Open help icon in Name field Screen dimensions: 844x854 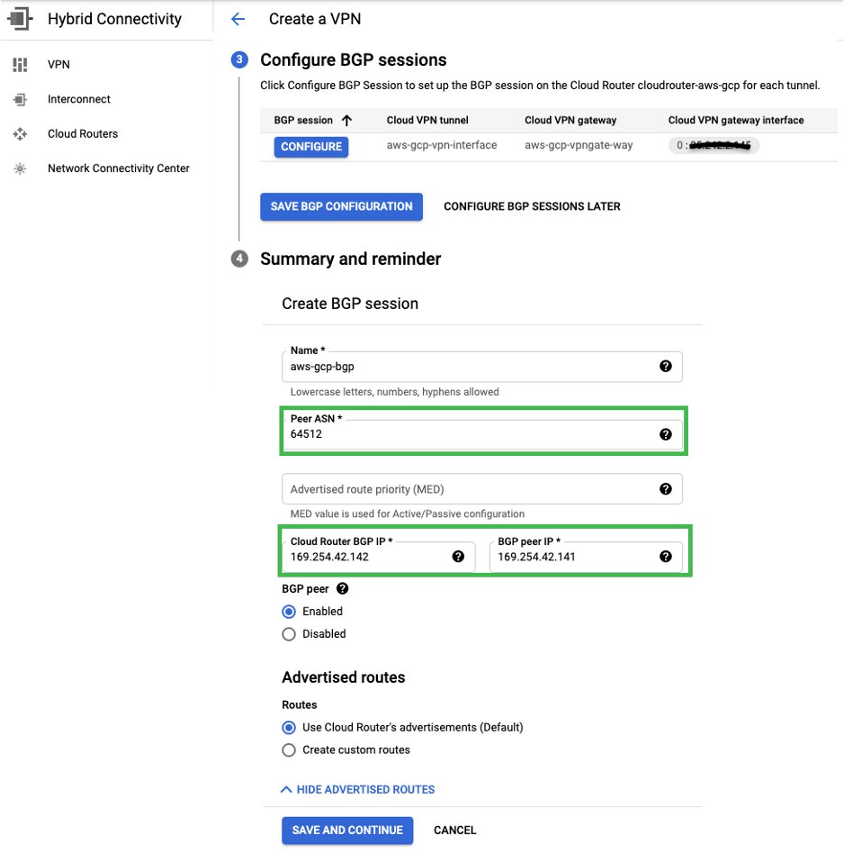click(x=666, y=367)
